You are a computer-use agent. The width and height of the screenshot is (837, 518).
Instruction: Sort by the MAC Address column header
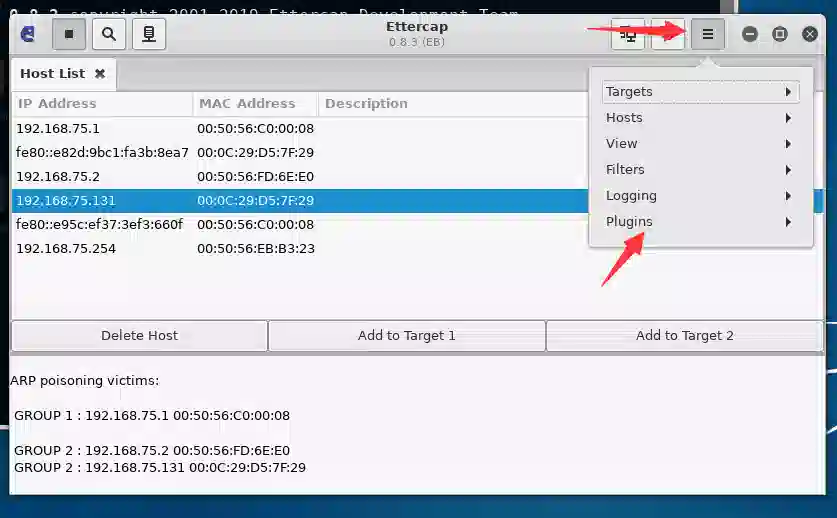point(255,104)
